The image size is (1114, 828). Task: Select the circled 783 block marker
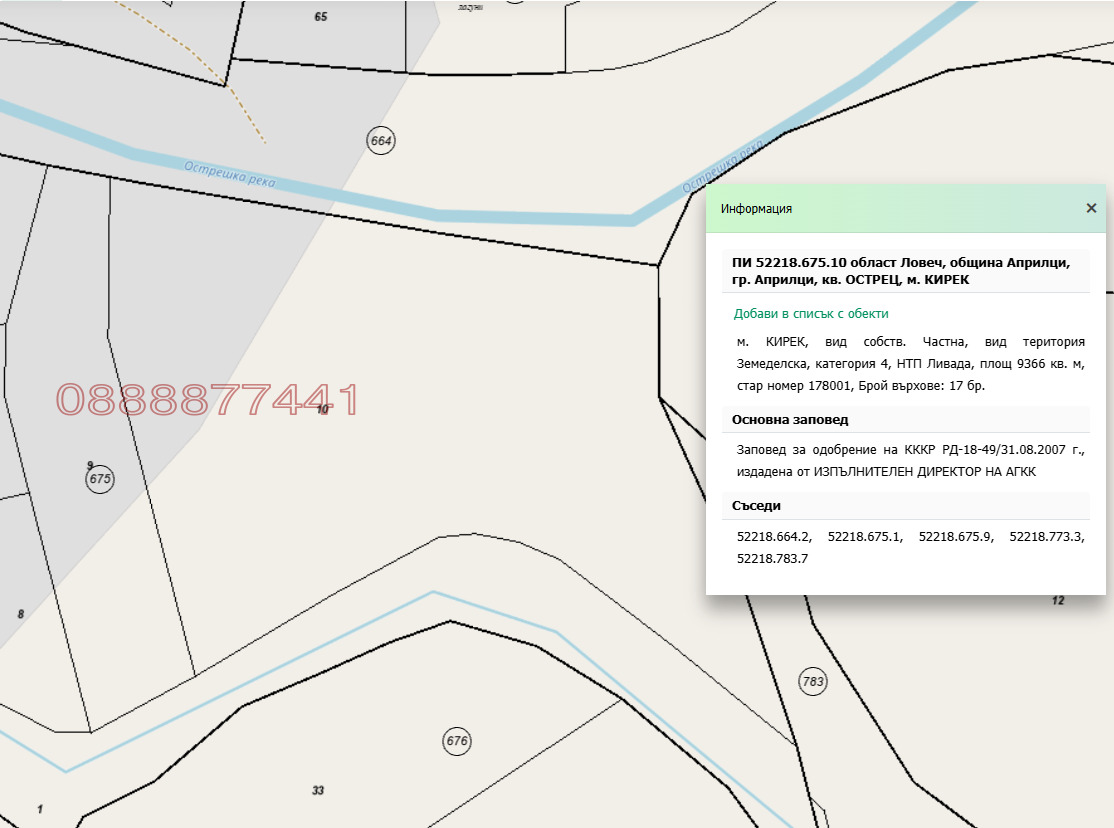[x=813, y=683]
